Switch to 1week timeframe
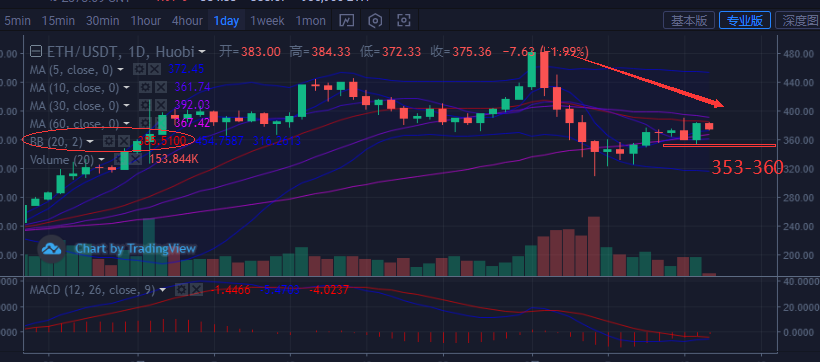Screen dimensions: 820x362 pyautogui.click(x=267, y=21)
